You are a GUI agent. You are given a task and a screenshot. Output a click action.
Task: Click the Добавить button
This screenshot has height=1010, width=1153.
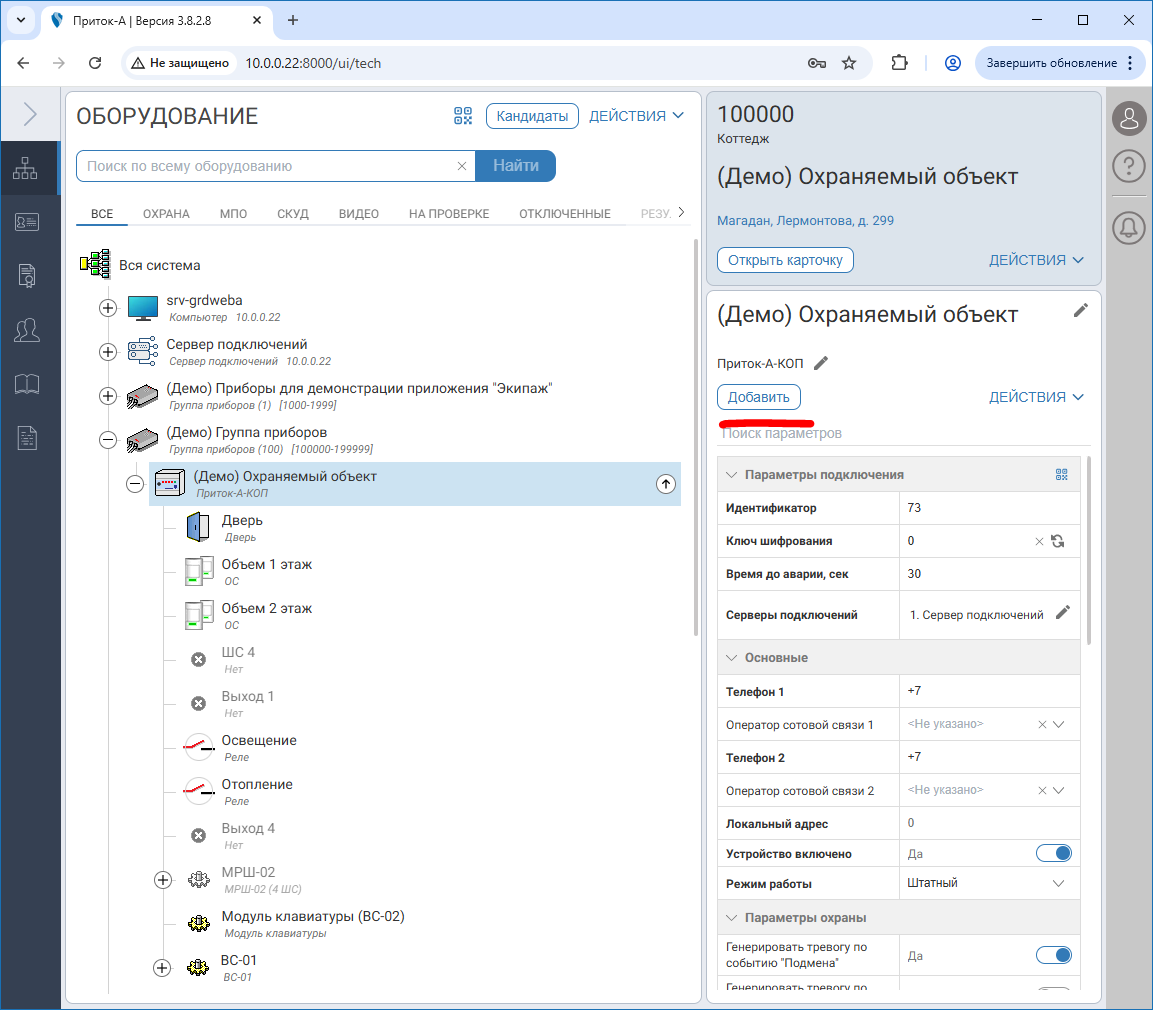coord(759,397)
